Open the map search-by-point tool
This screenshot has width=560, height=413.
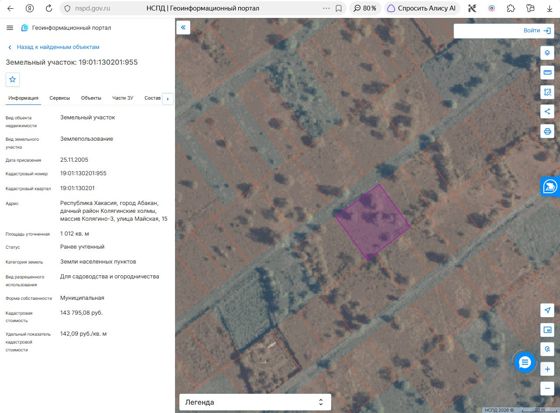point(547,349)
